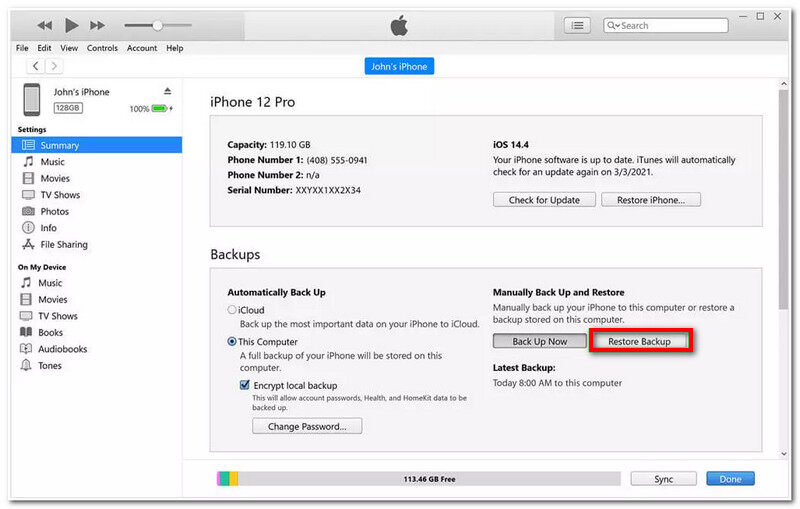Click the Apple logo at top

point(399,26)
